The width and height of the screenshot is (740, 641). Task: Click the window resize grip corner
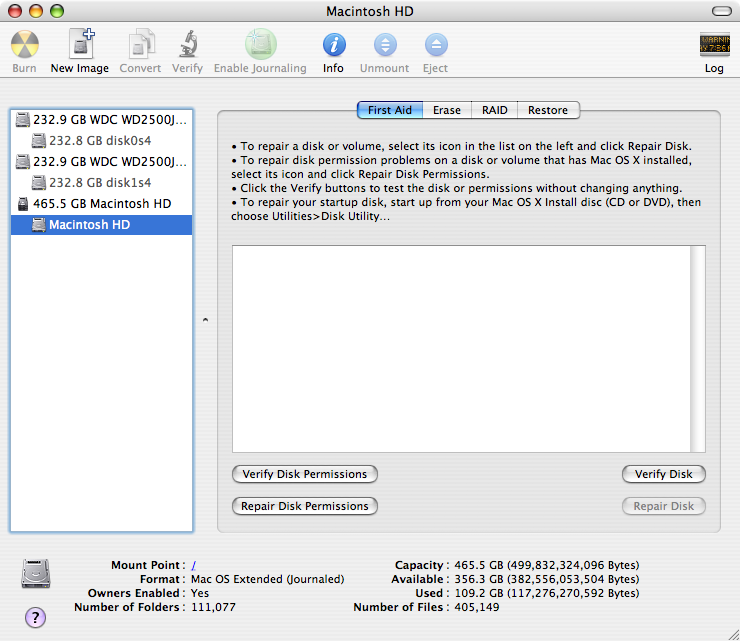733,634
